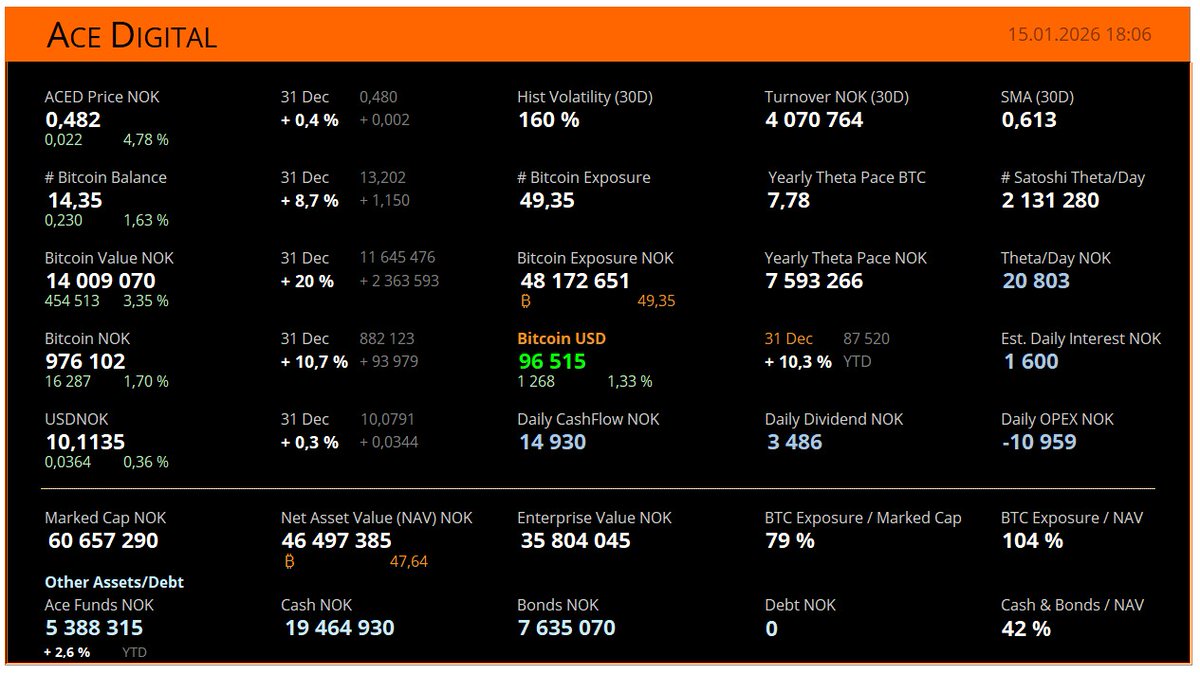
Task: Click the 79 % BTC Exposure ratio
Action: pos(790,541)
